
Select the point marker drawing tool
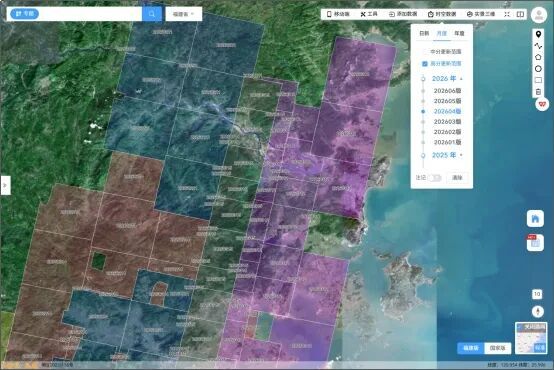pos(538,34)
